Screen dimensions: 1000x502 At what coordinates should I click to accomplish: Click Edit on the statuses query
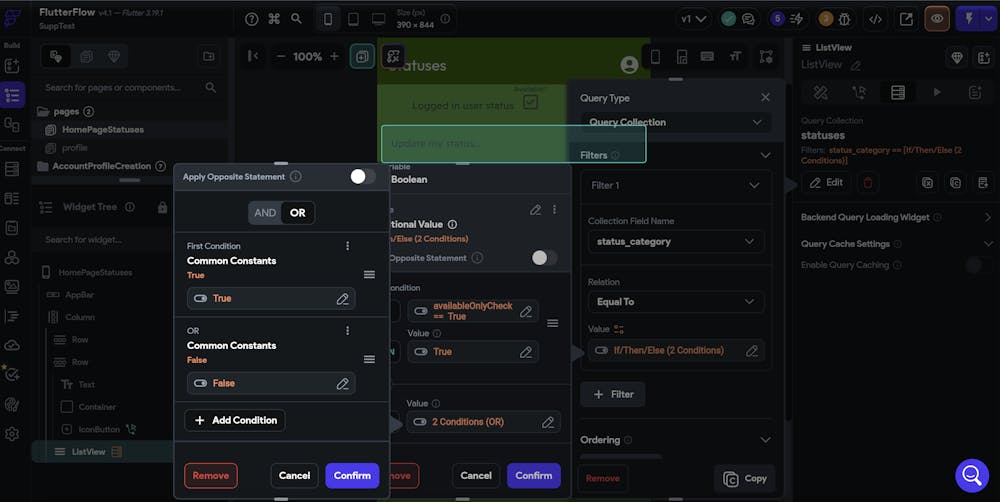(827, 182)
